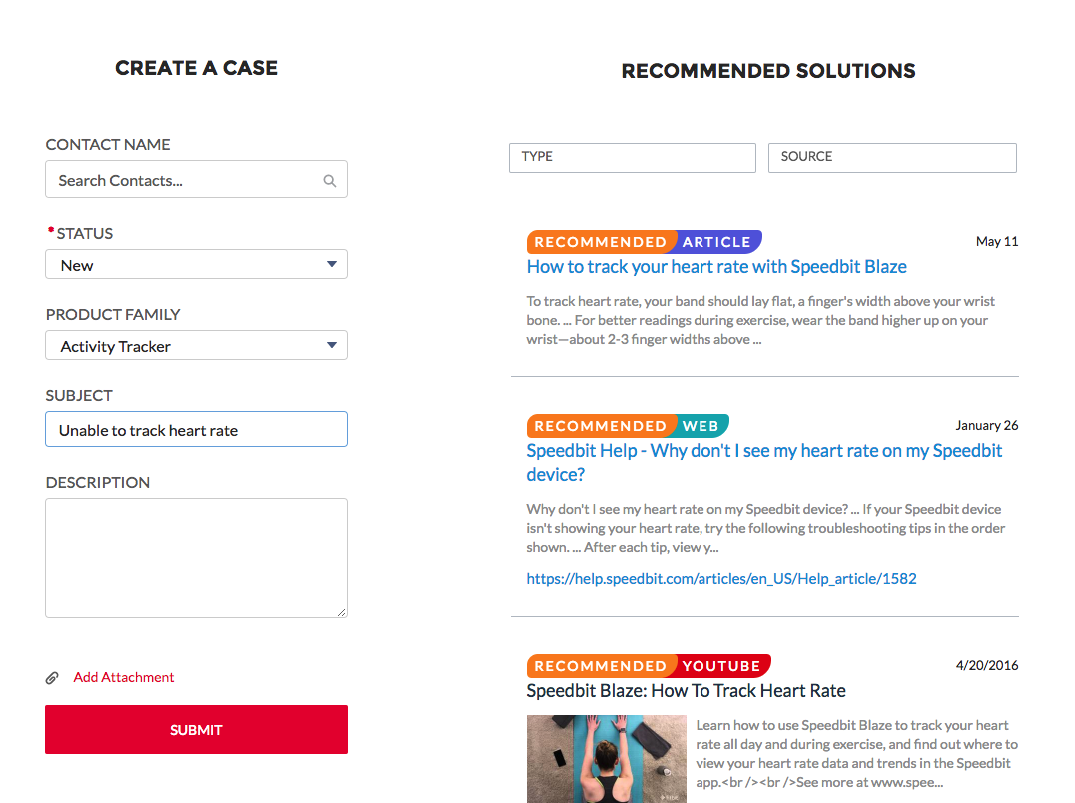Click the ARTICLE badge on the first solution
The width and height of the screenshot is (1075, 803).
coord(718,241)
